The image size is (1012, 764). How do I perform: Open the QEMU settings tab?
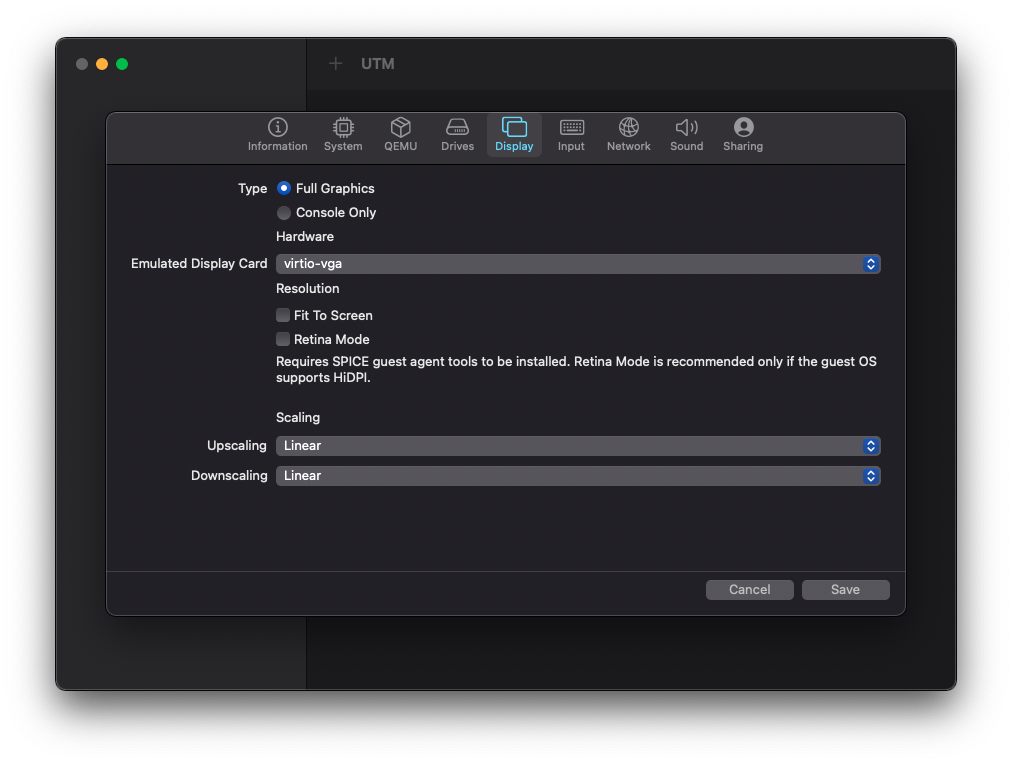click(400, 135)
